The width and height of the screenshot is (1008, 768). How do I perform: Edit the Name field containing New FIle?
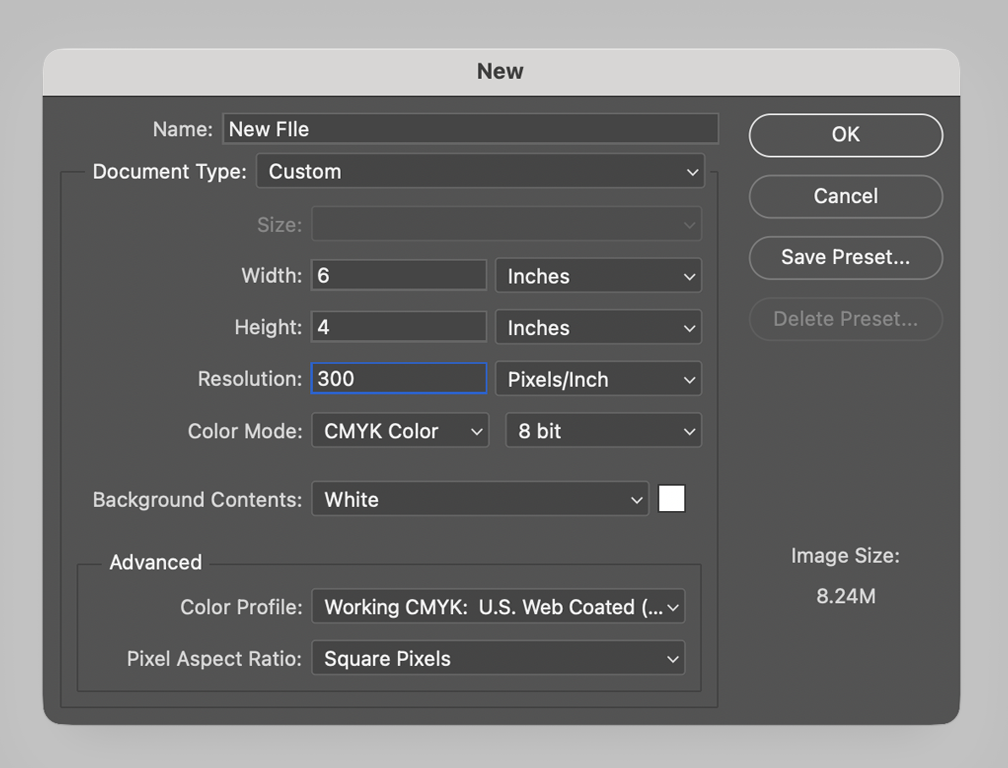pos(471,129)
